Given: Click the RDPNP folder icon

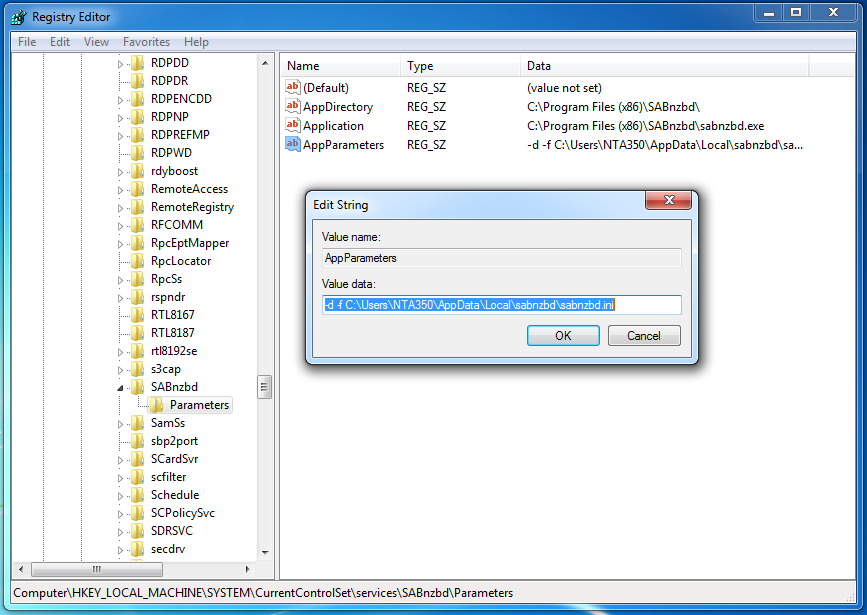Looking at the screenshot, I should 138,117.
